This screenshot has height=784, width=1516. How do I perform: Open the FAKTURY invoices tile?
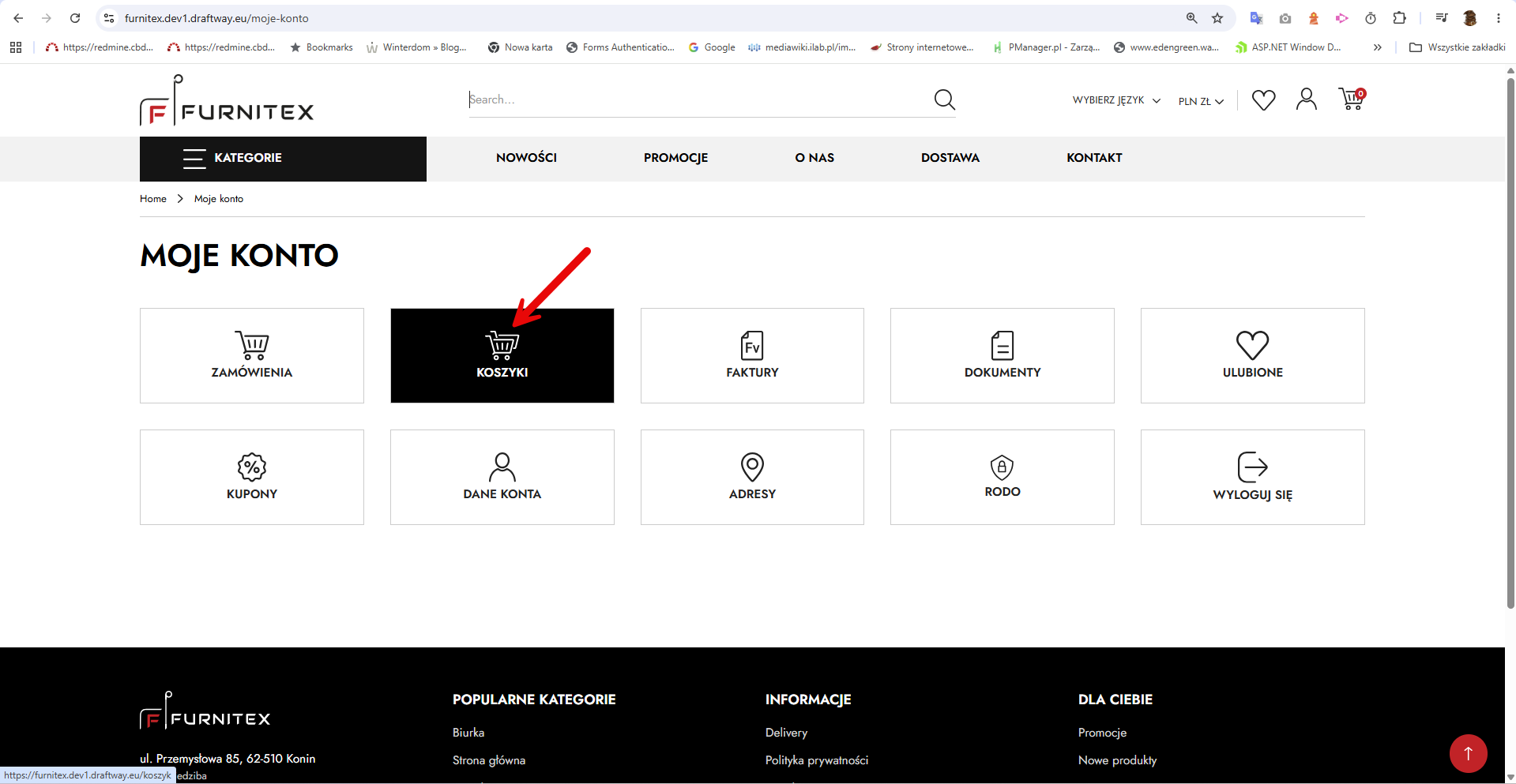(x=752, y=355)
